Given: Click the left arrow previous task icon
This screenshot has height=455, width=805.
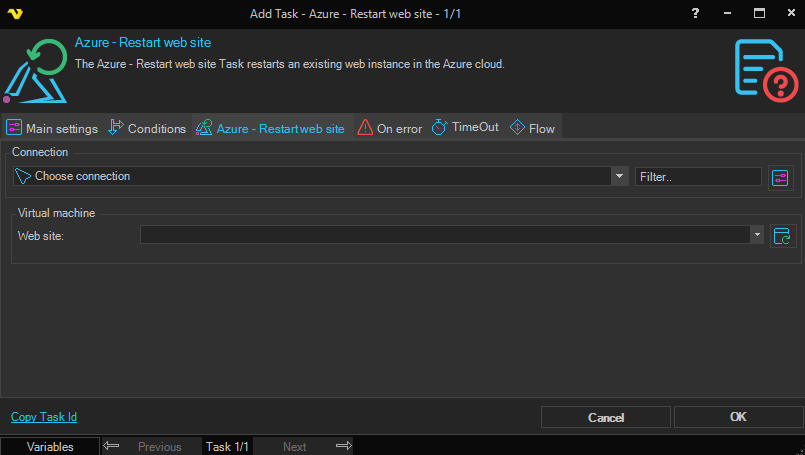Looking at the screenshot, I should [112, 446].
